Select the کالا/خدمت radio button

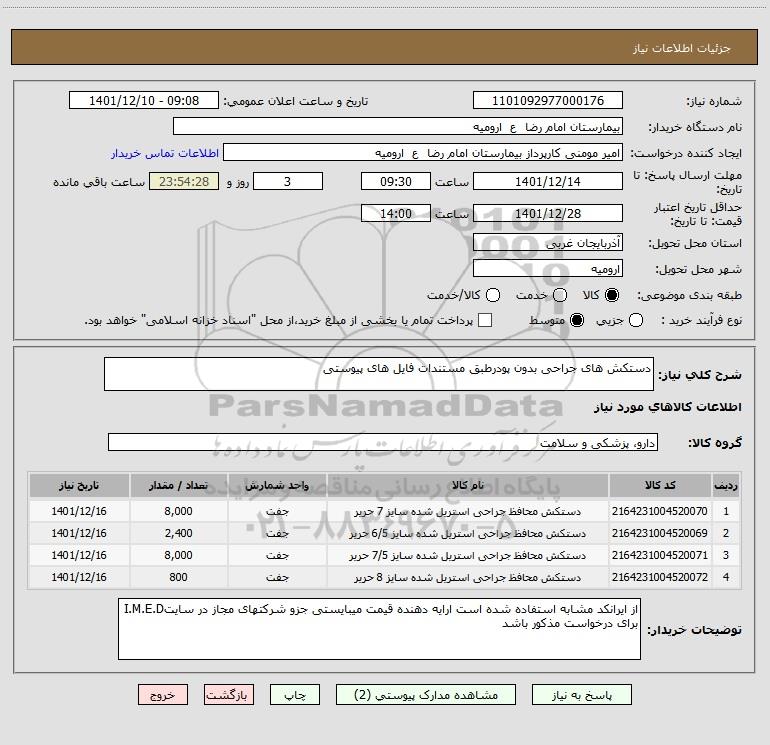pyautogui.click(x=493, y=295)
